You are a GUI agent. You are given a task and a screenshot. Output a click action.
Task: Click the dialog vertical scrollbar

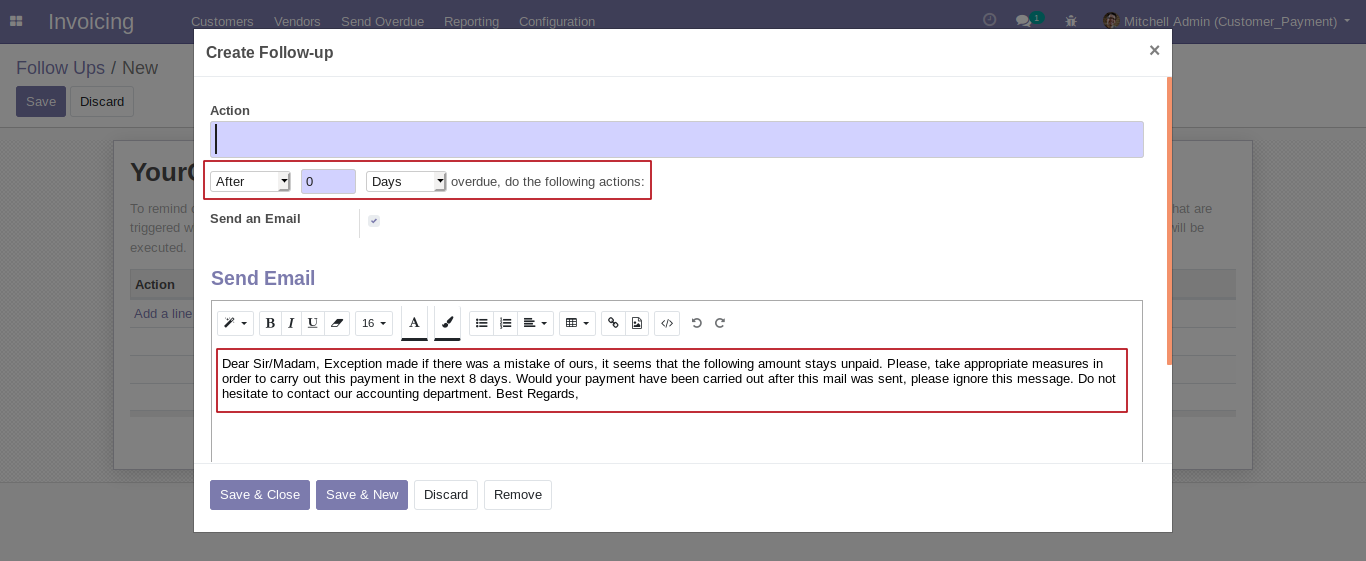tap(1169, 220)
